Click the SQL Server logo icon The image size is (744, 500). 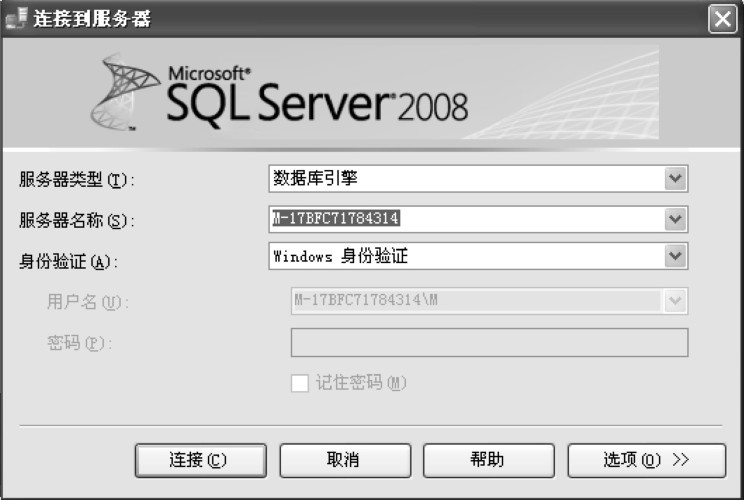pos(125,93)
